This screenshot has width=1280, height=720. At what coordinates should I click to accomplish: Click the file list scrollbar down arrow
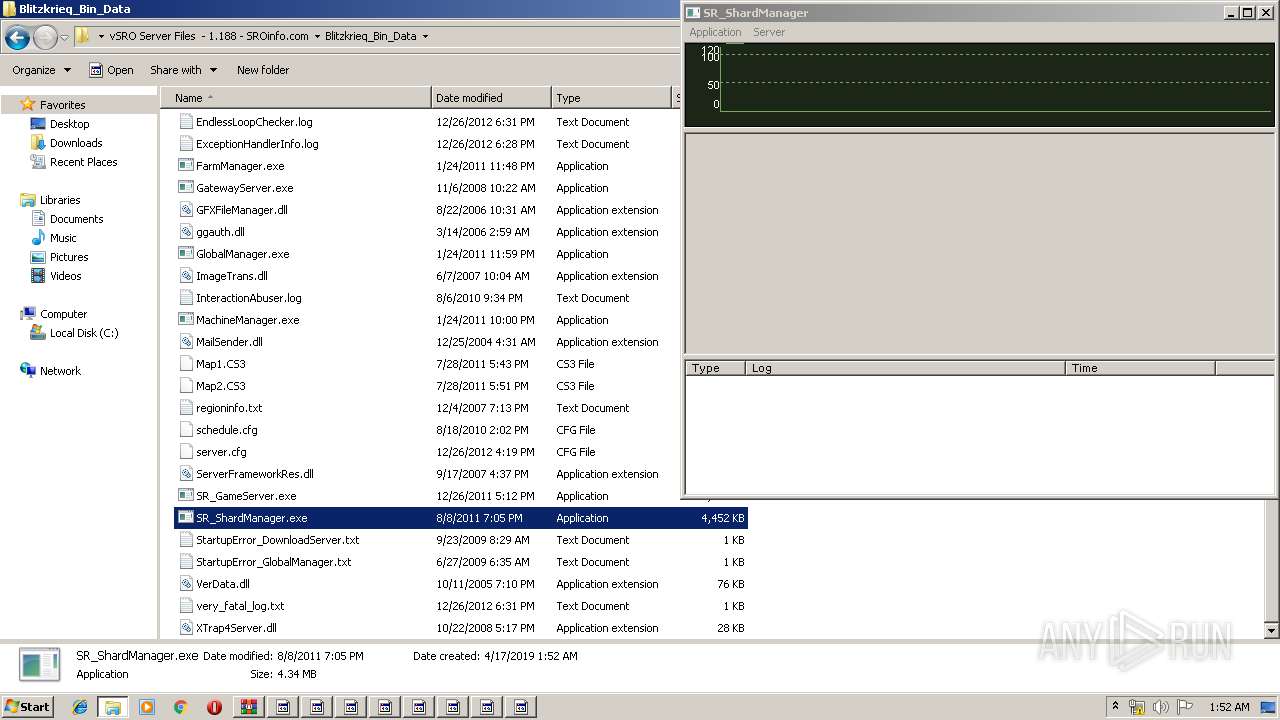coord(1272,631)
